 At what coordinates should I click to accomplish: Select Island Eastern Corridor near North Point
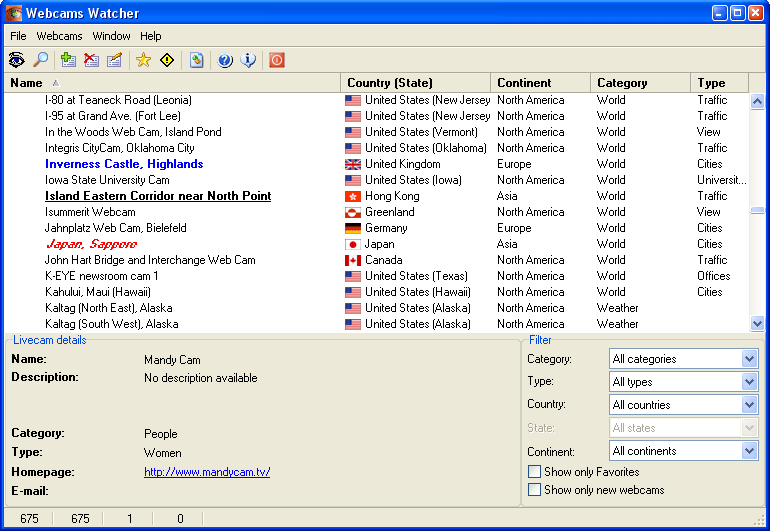(x=158, y=196)
